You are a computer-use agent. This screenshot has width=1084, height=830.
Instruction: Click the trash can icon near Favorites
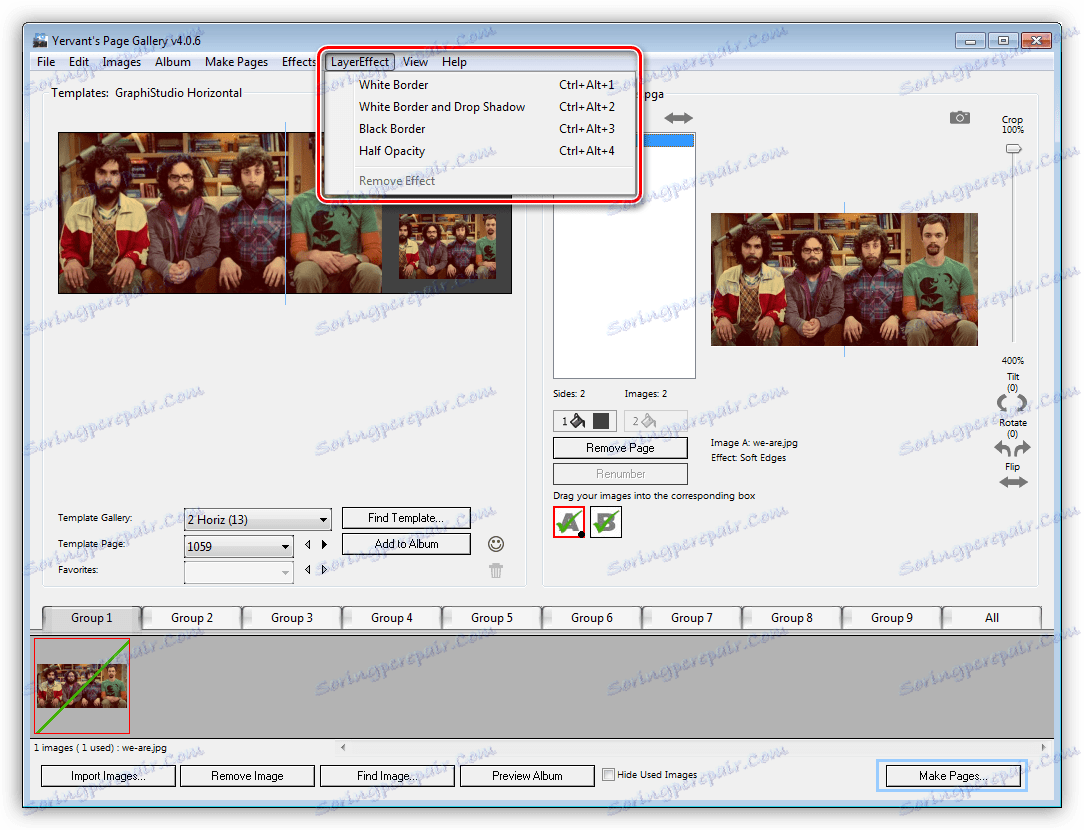click(496, 570)
